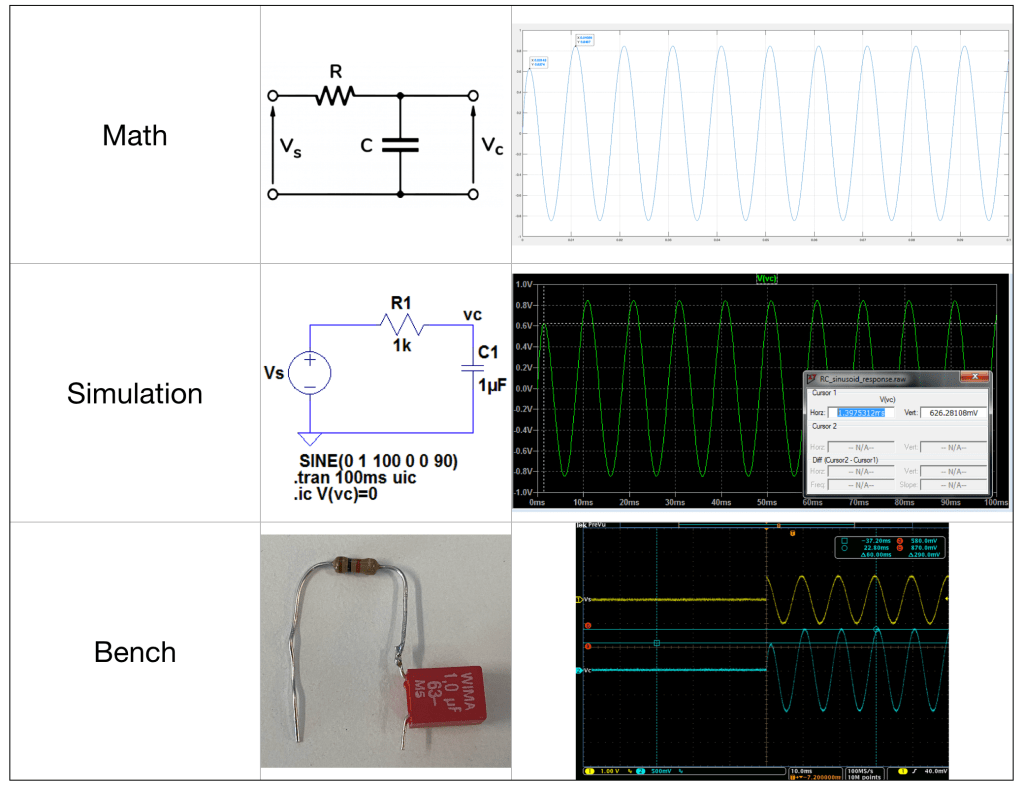Select the Bench row label
1023x792 pixels.
coord(134,652)
